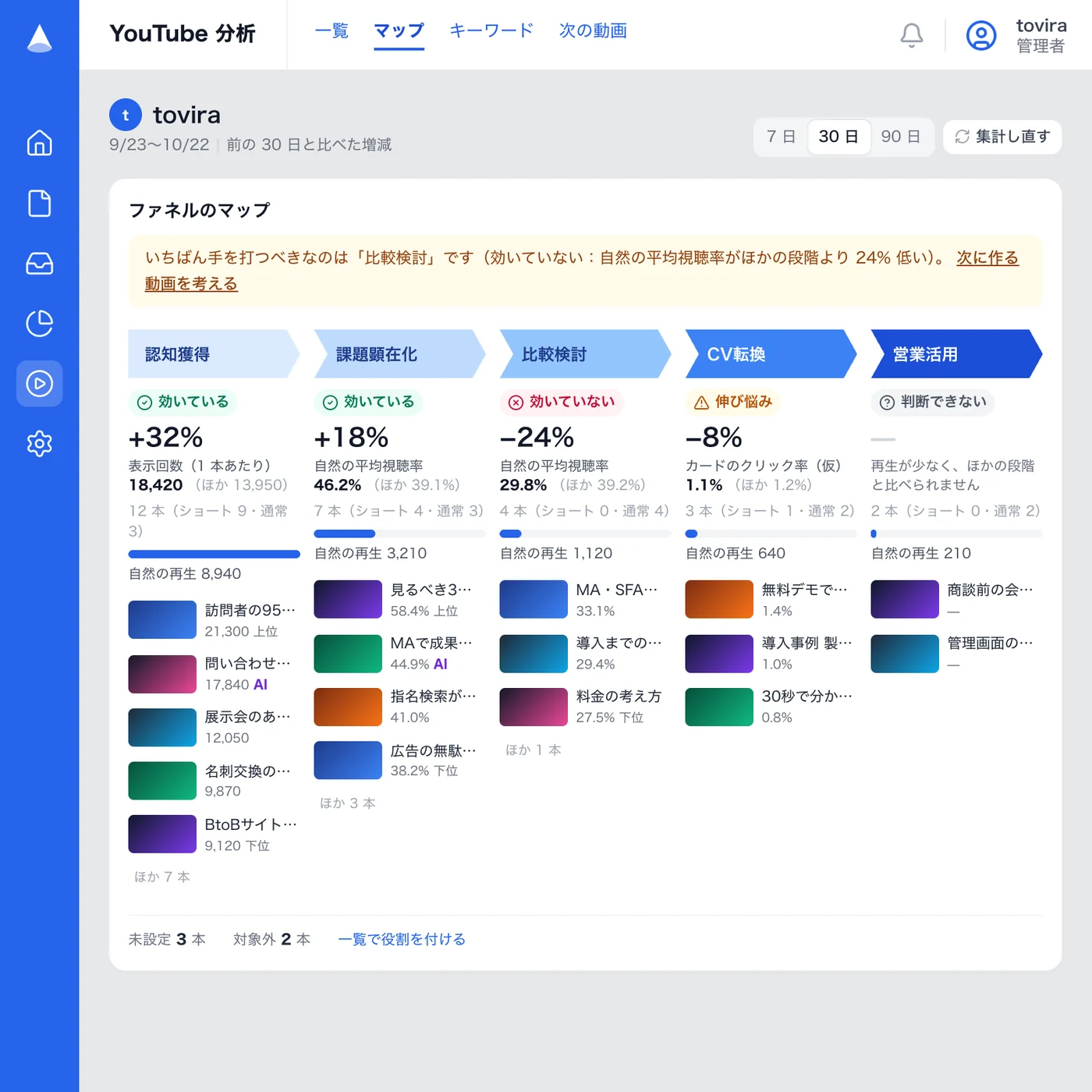
Task: Open thumbnail of 商談前の会… video
Action: [905, 600]
